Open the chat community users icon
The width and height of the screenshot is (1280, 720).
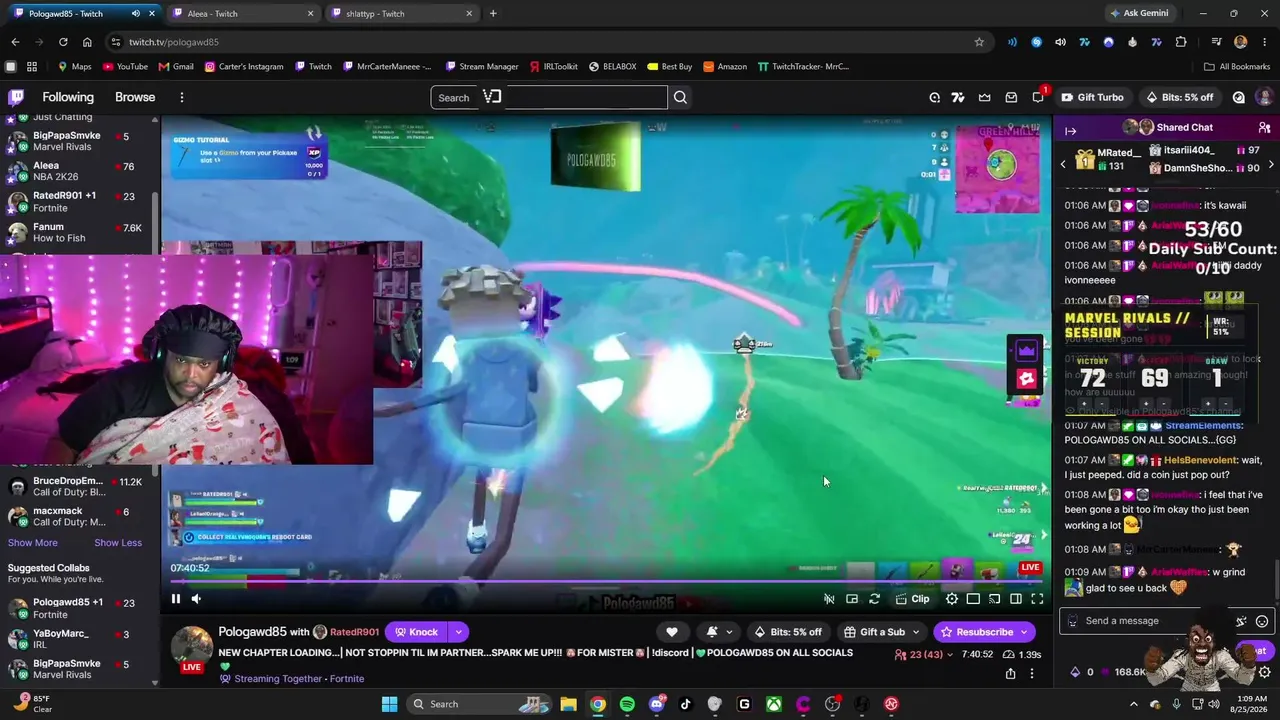pos(1264,128)
